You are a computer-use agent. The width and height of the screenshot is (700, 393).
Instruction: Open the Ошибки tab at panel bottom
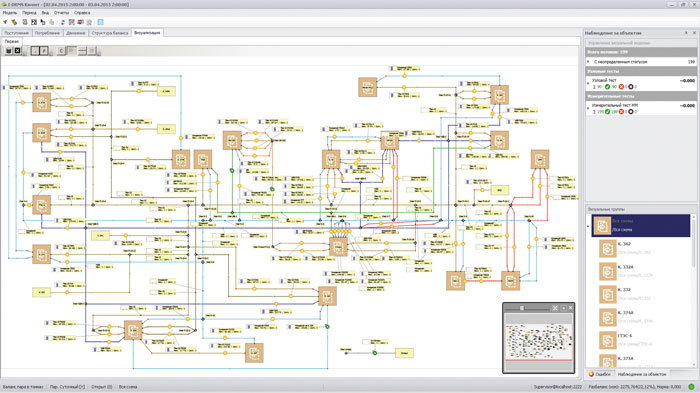tap(600, 374)
